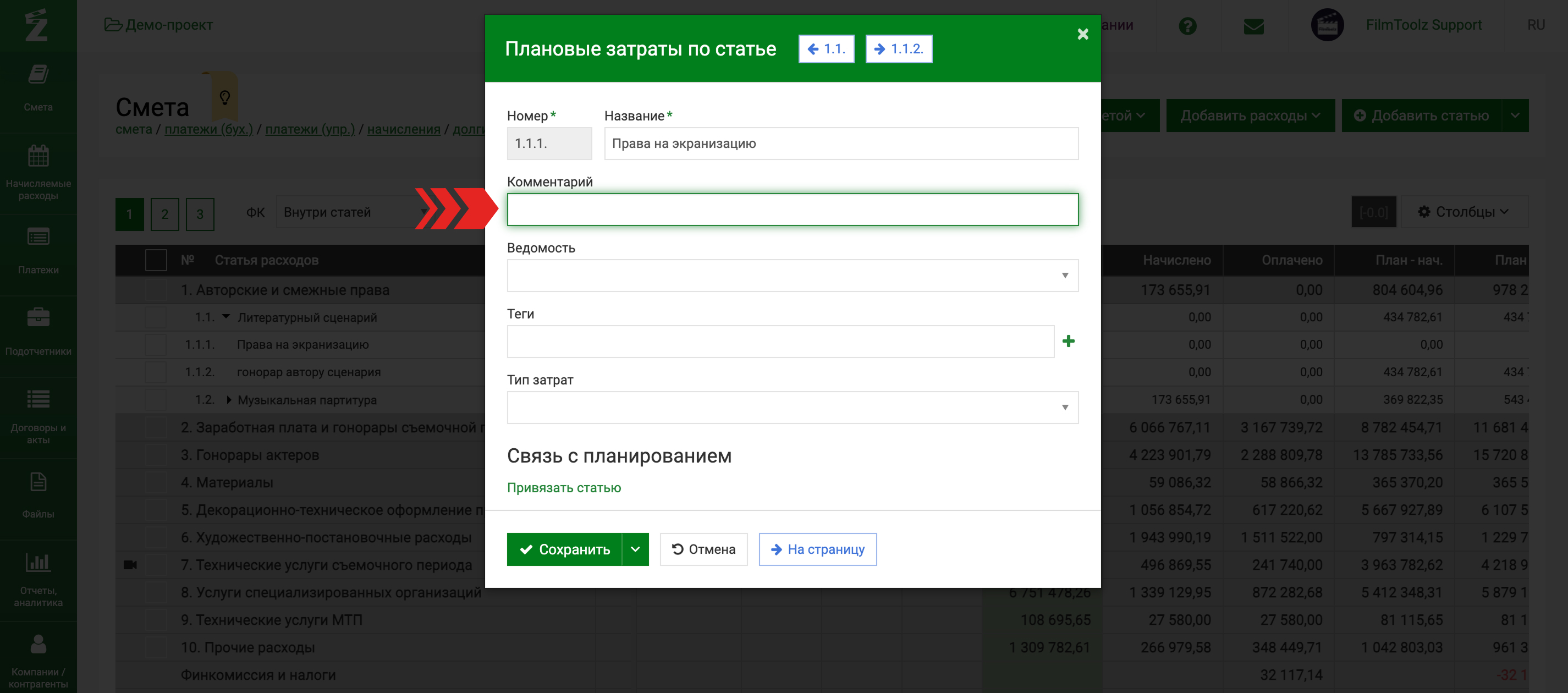Image resolution: width=1568 pixels, height=693 pixels.
Task: Check the box for Гонорары актеров row
Action: 156,455
